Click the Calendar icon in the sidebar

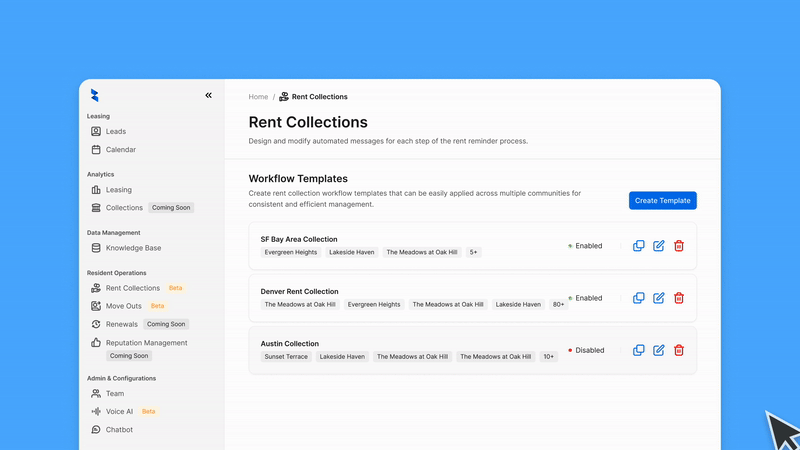pos(96,149)
